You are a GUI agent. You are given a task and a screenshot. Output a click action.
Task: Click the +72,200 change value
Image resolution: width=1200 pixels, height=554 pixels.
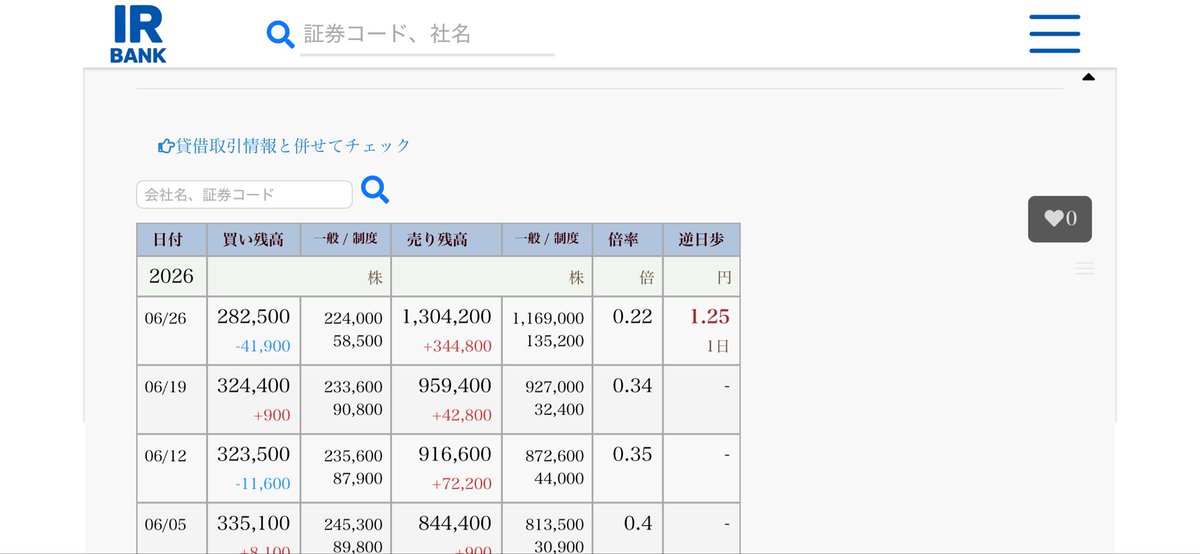tap(462, 484)
